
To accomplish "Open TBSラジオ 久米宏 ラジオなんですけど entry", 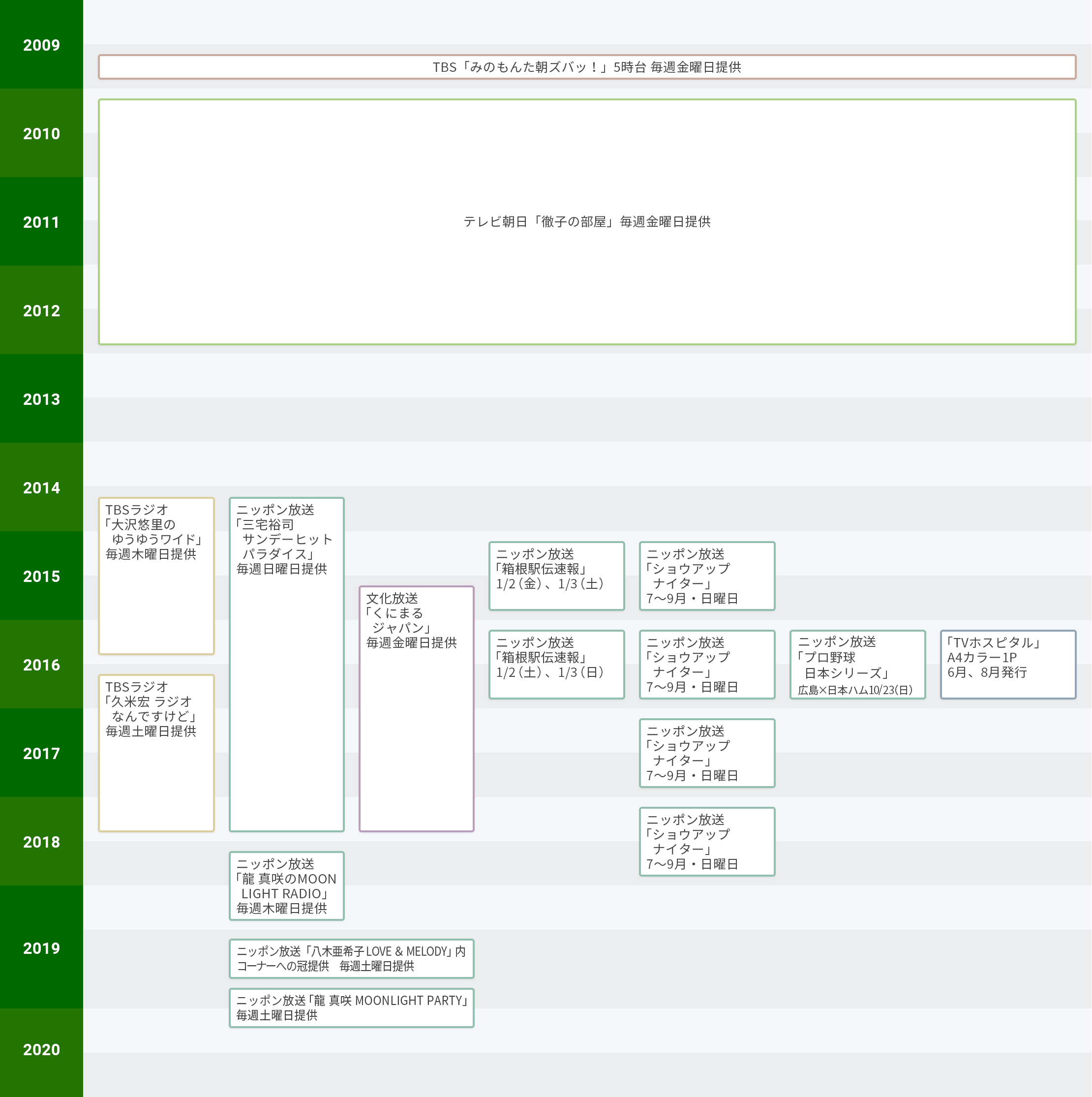I will coord(156,753).
